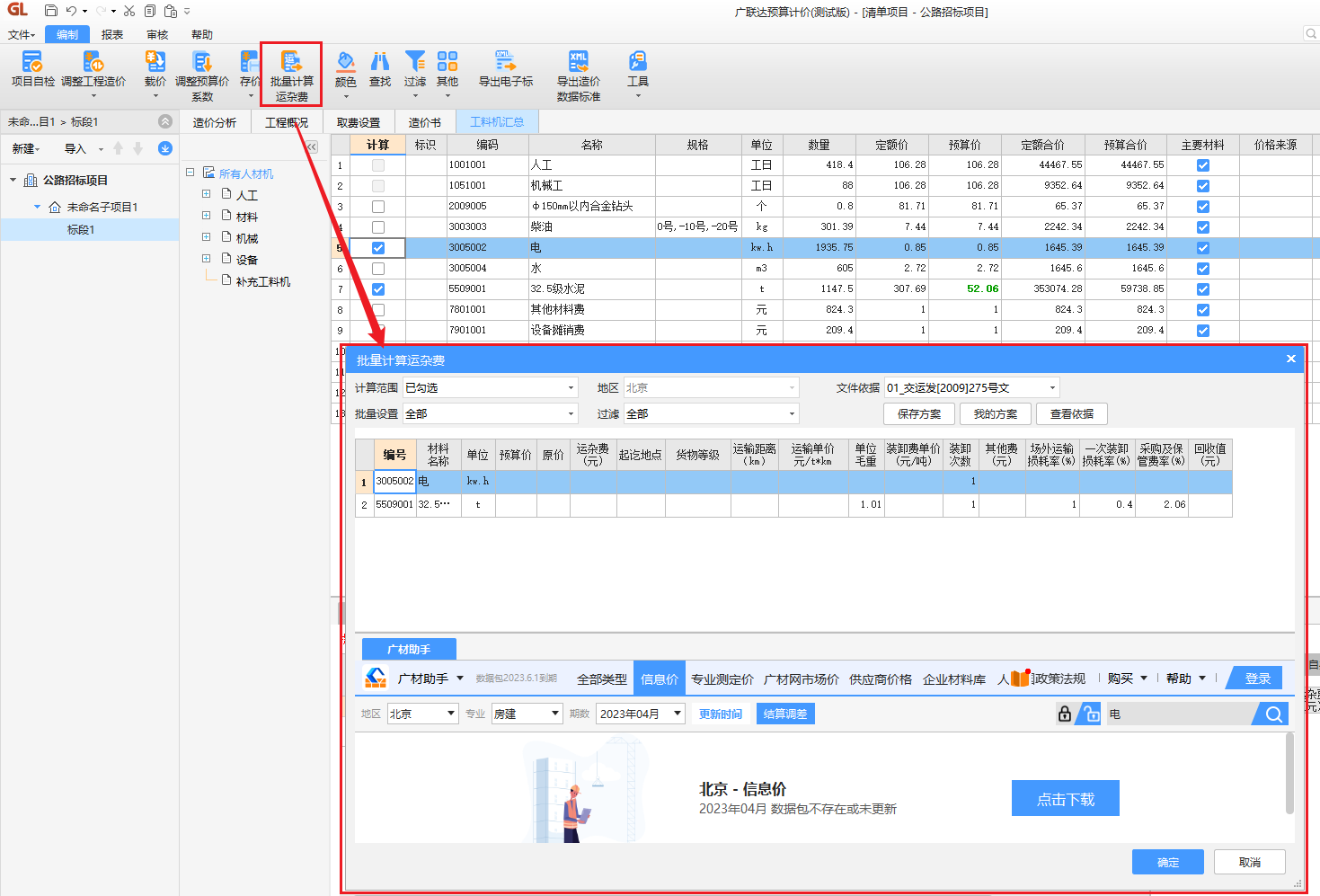Expand the 机械 tree node

[x=206, y=237]
